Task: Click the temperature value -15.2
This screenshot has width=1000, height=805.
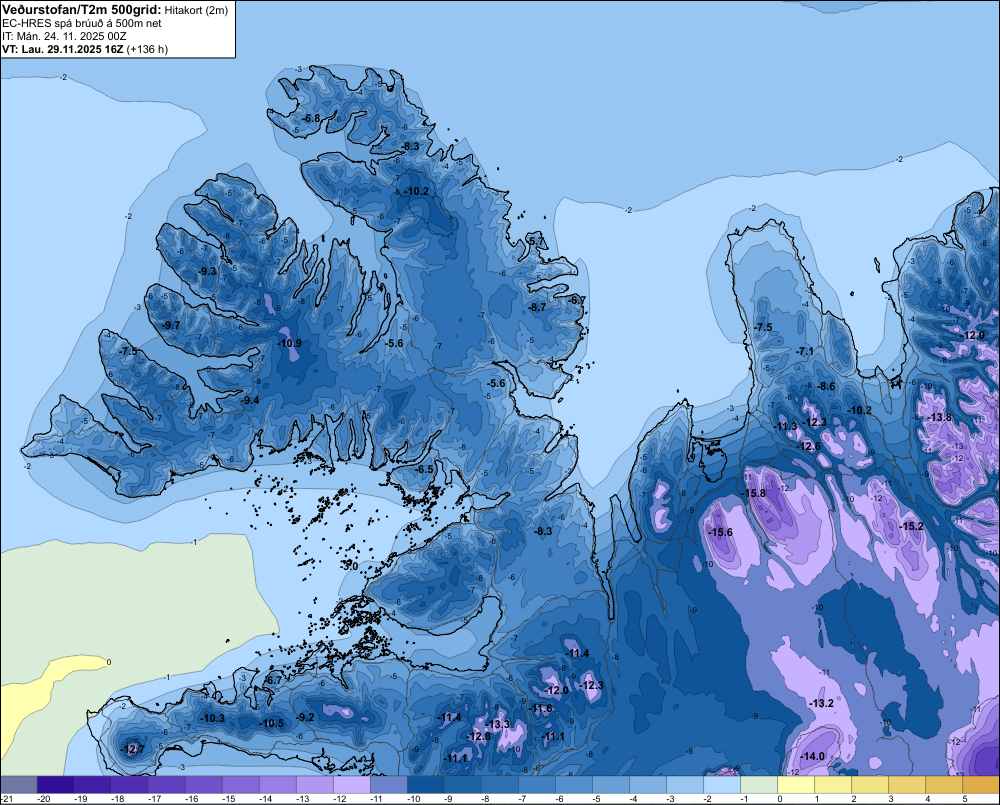Action: (911, 526)
